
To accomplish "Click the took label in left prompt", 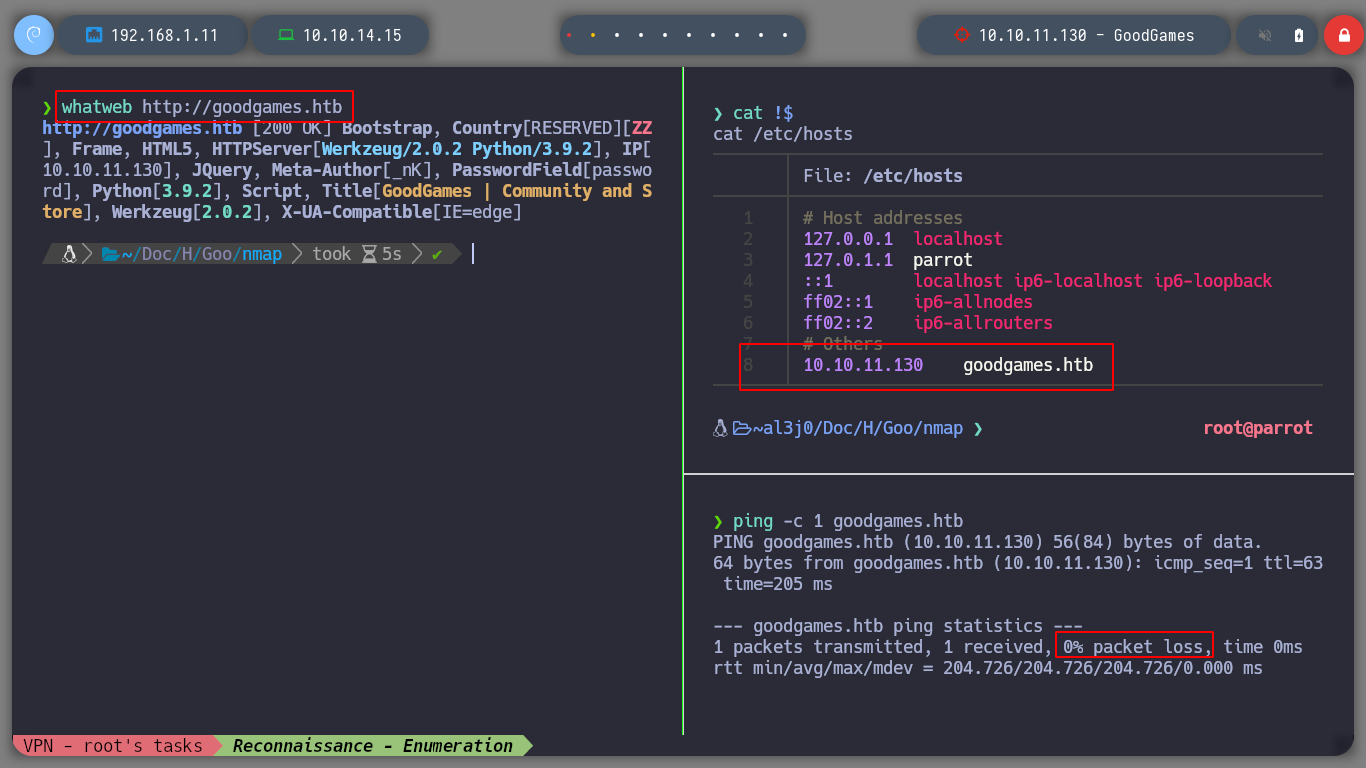I will (x=331, y=254).
